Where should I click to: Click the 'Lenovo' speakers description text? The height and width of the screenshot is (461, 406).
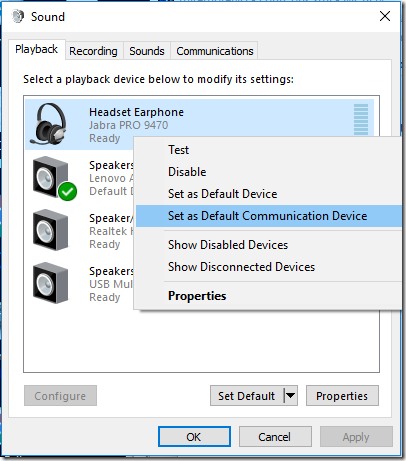click(111, 178)
